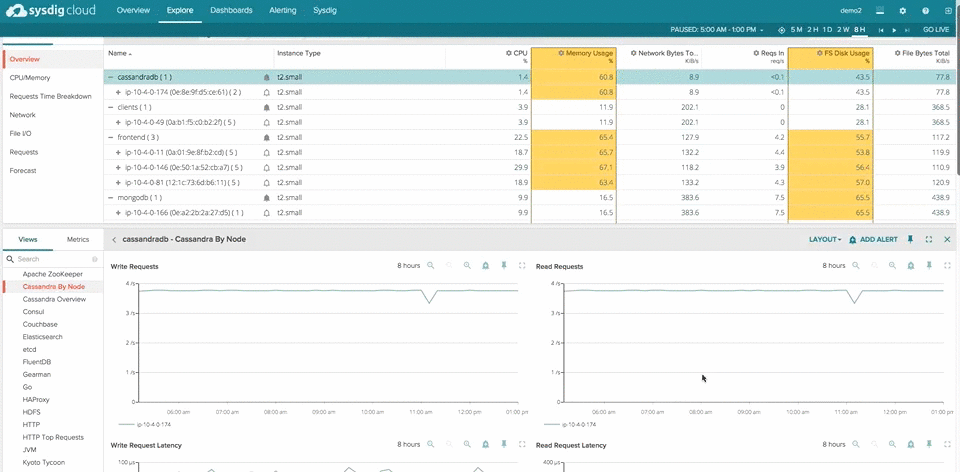Select the 1D time range
Image resolution: width=960 pixels, height=472 pixels.
point(827,30)
